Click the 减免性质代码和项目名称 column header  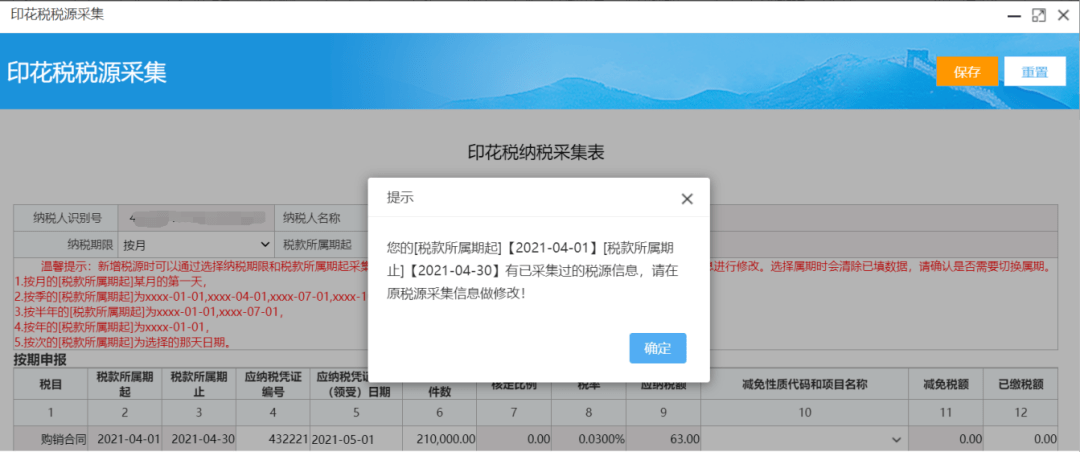coord(803,384)
